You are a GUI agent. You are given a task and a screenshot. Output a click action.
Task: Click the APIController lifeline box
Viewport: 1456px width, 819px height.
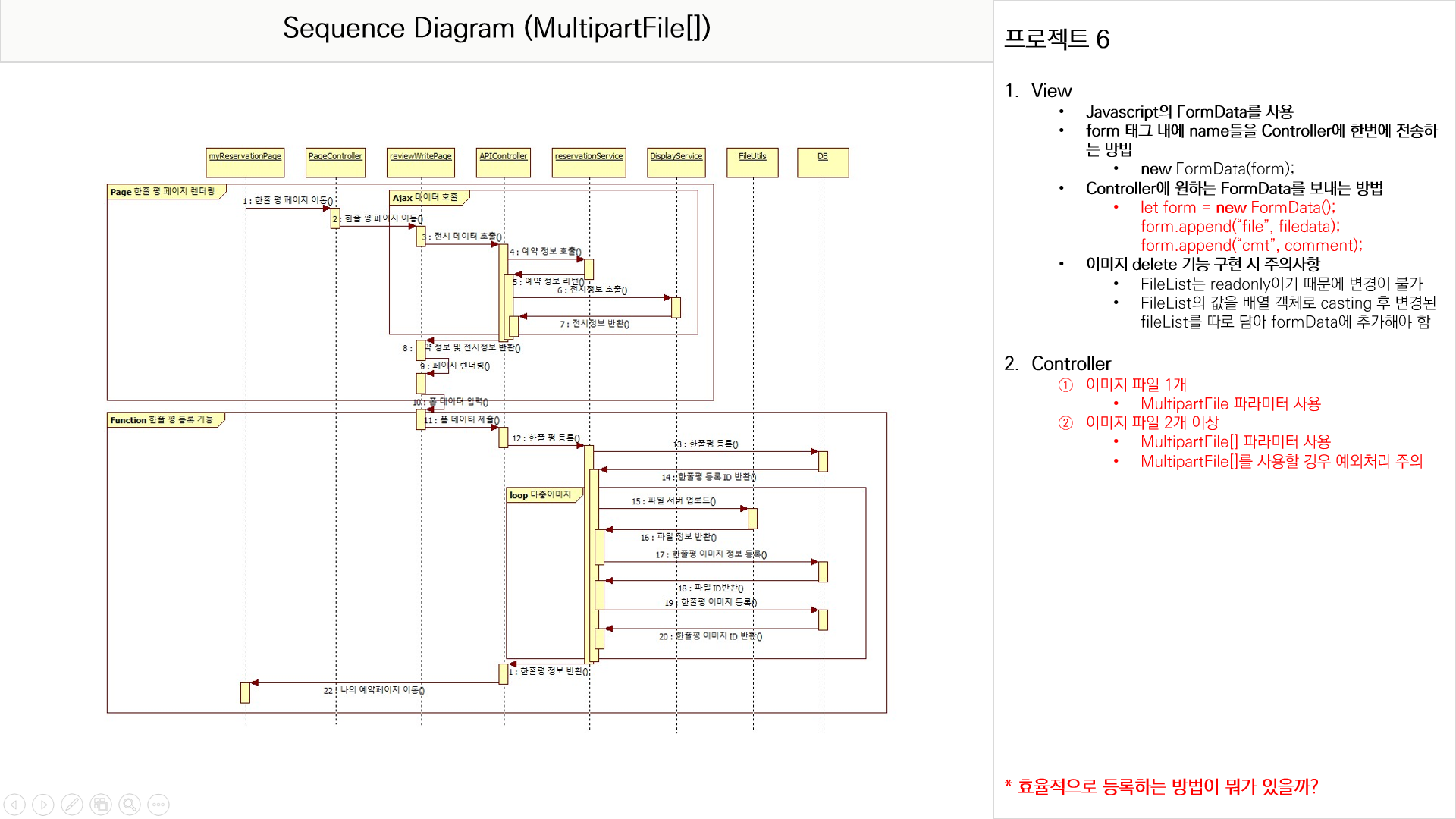point(504,162)
